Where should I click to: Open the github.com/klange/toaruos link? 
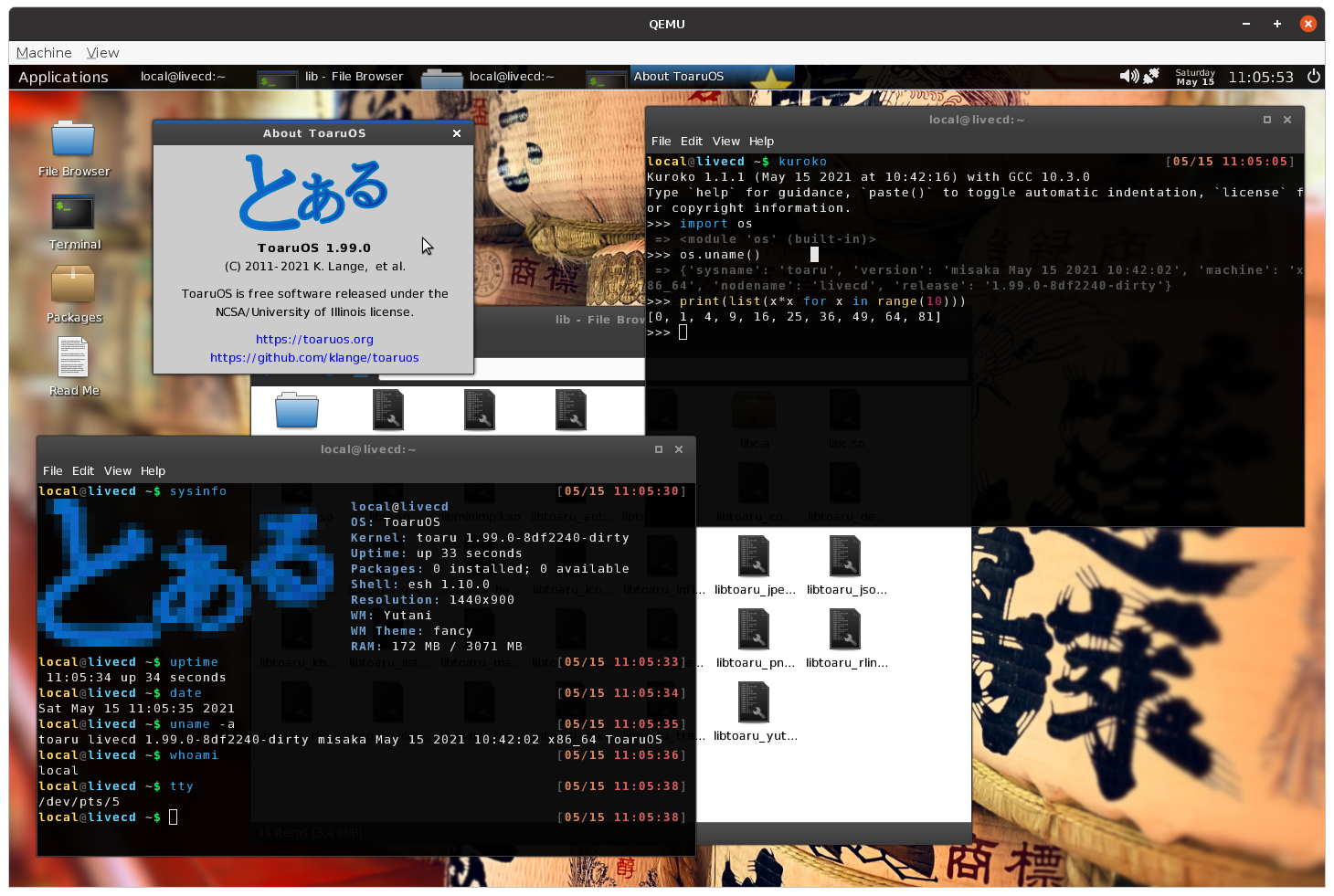(x=314, y=358)
